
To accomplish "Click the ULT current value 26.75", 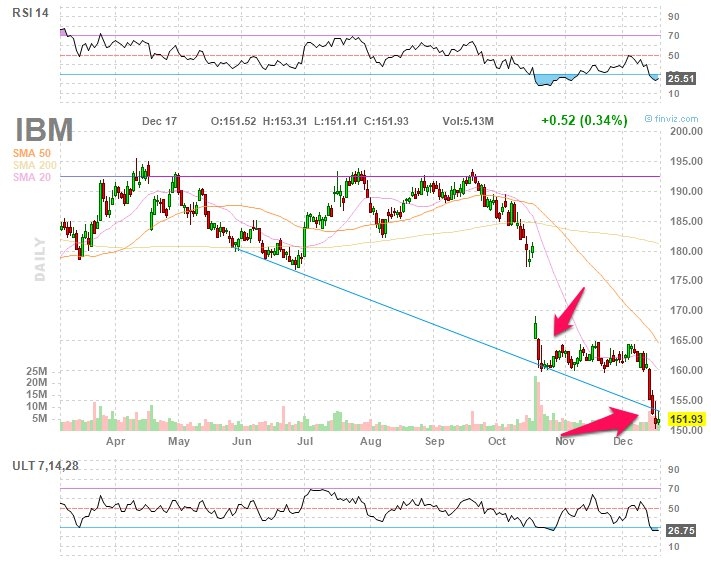I will tap(681, 530).
